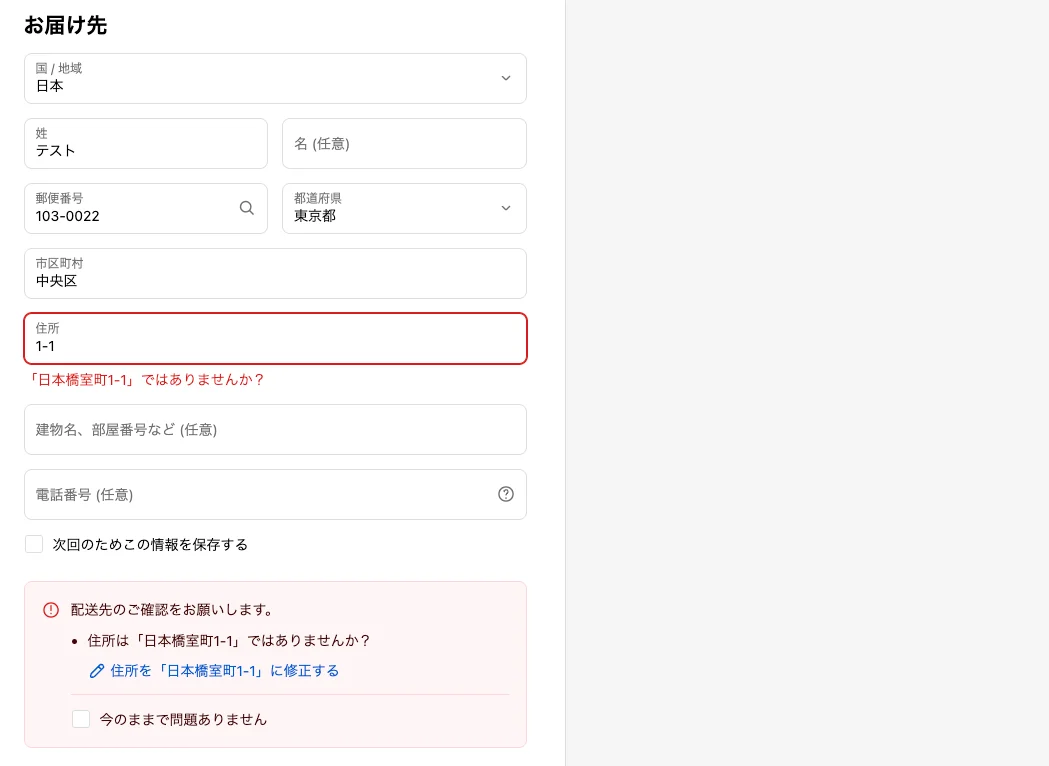Click the 姓 field containing テスト
This screenshot has height=766, width=1049.
(x=146, y=150)
